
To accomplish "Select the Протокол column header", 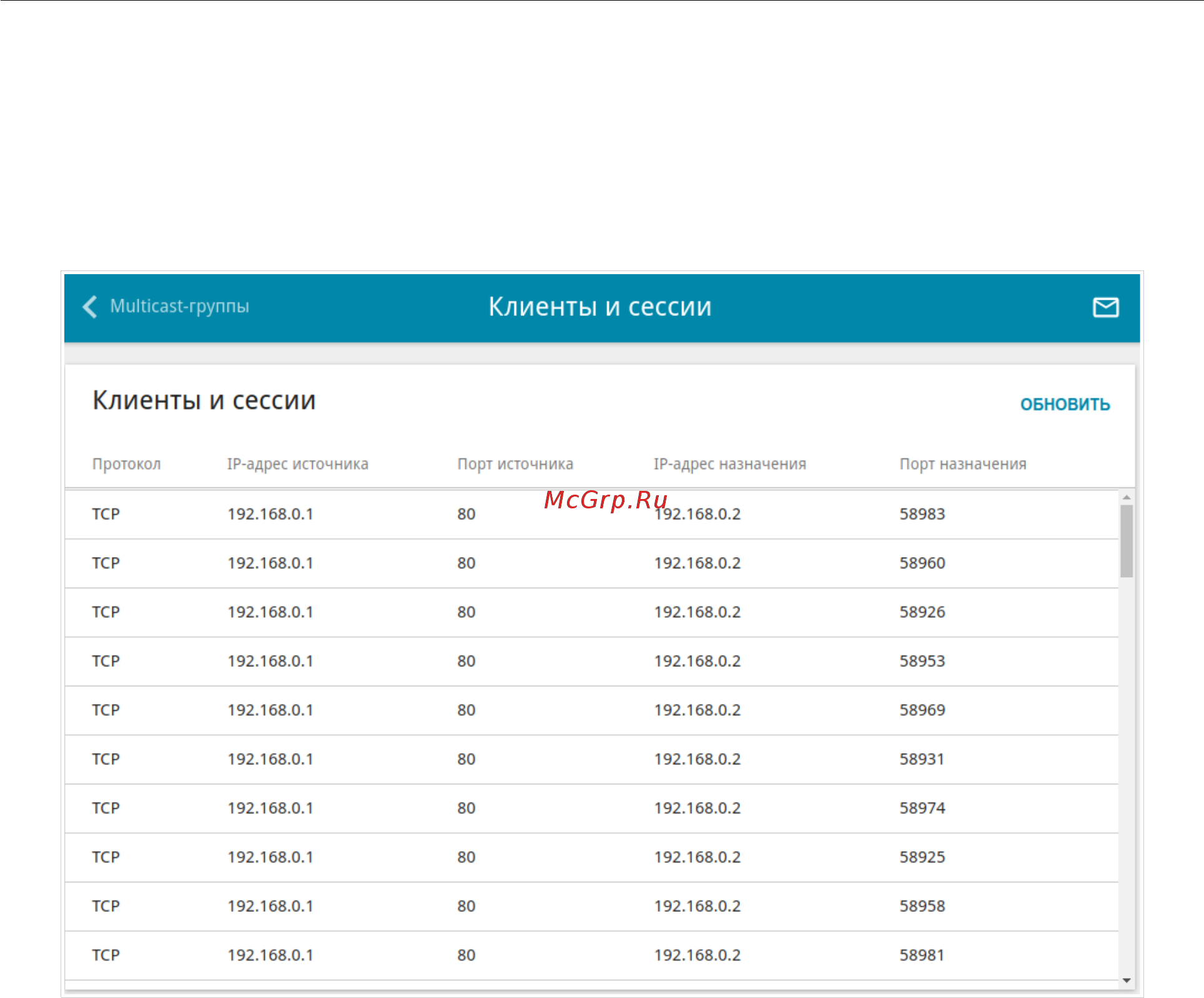I will point(127,464).
